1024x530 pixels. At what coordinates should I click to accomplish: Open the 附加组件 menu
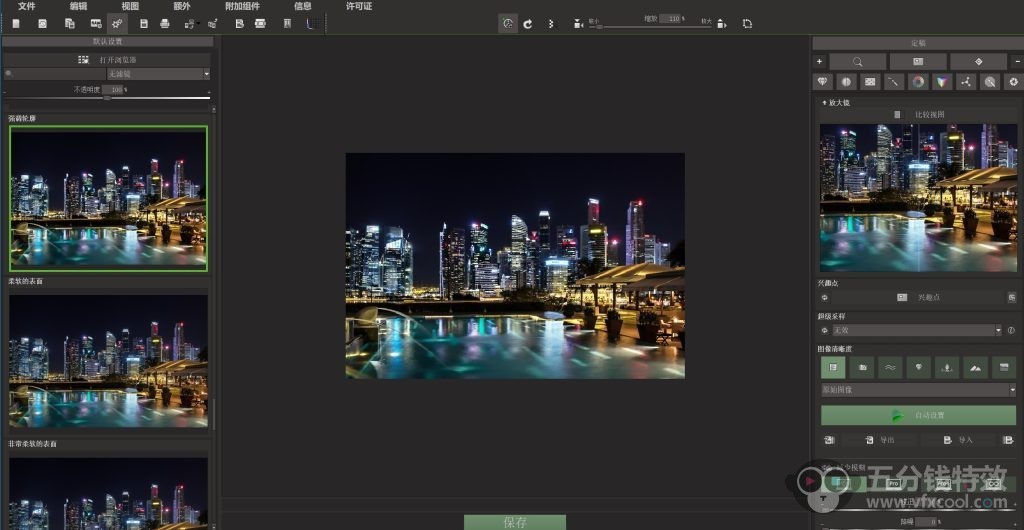click(242, 7)
